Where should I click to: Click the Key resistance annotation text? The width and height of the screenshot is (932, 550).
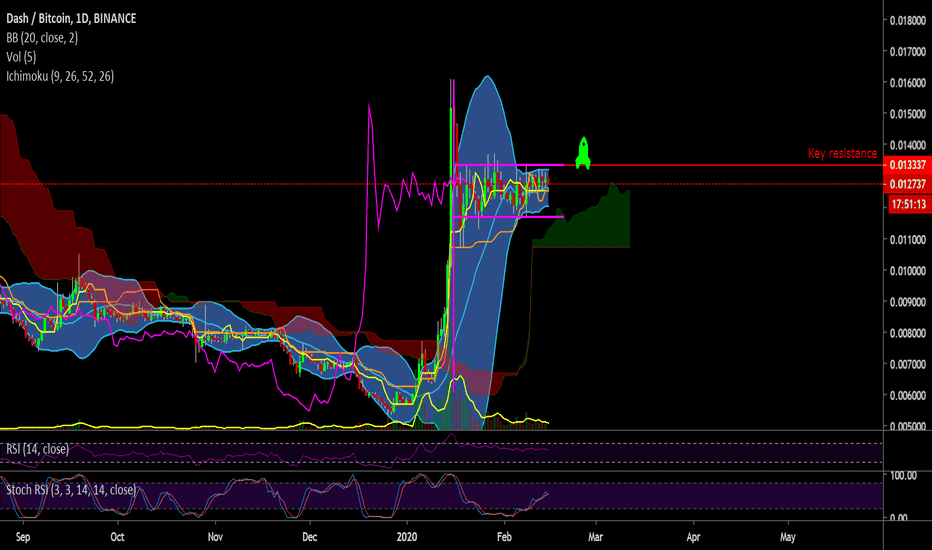click(842, 153)
